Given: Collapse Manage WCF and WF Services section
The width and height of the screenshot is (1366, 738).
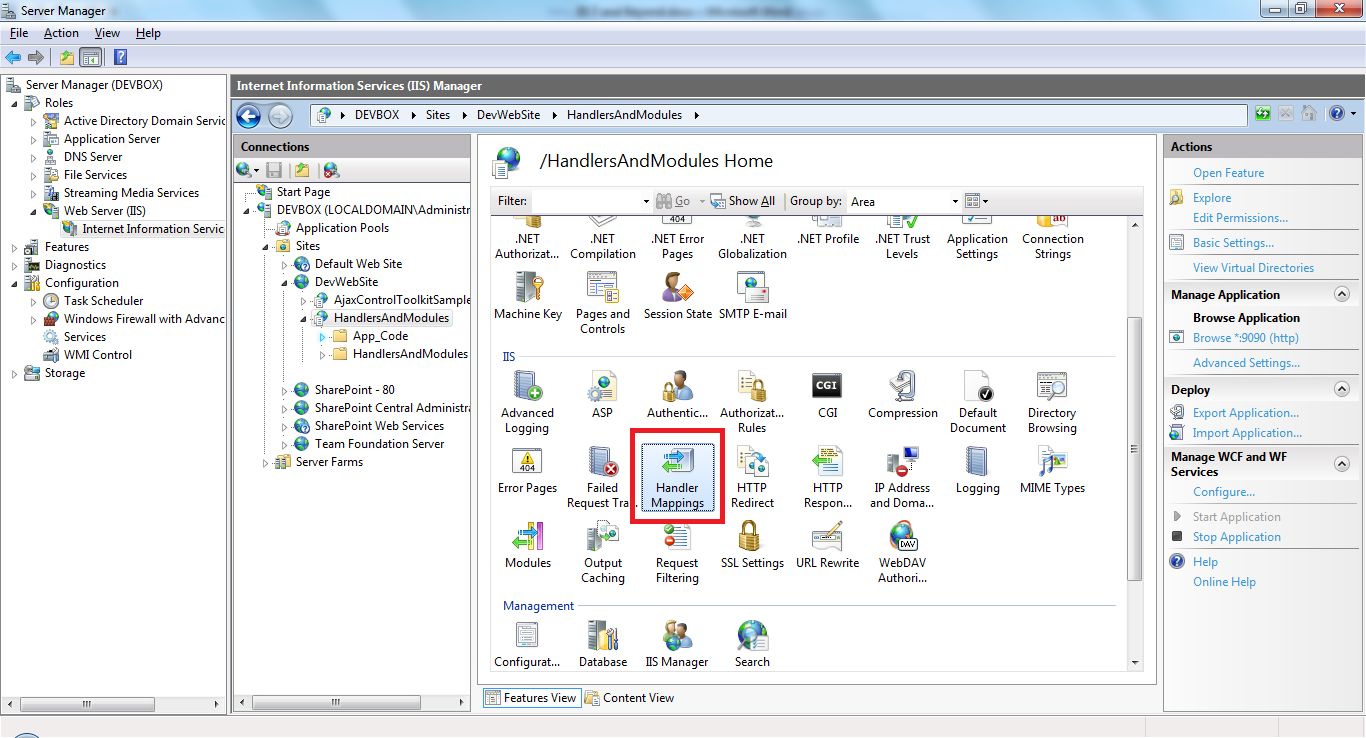Looking at the screenshot, I should click(x=1341, y=463).
